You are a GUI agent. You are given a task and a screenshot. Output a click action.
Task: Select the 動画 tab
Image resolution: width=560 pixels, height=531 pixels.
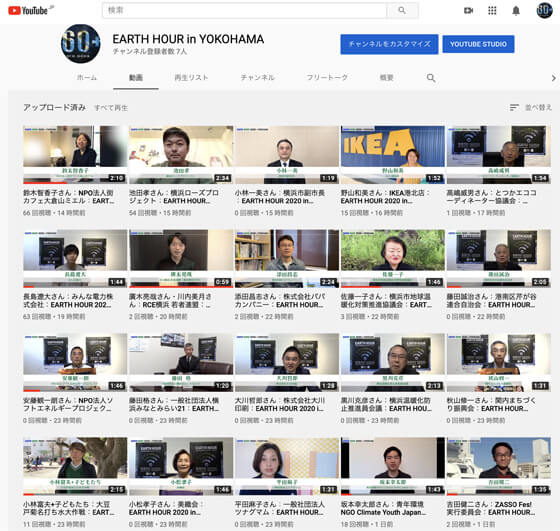tap(136, 77)
